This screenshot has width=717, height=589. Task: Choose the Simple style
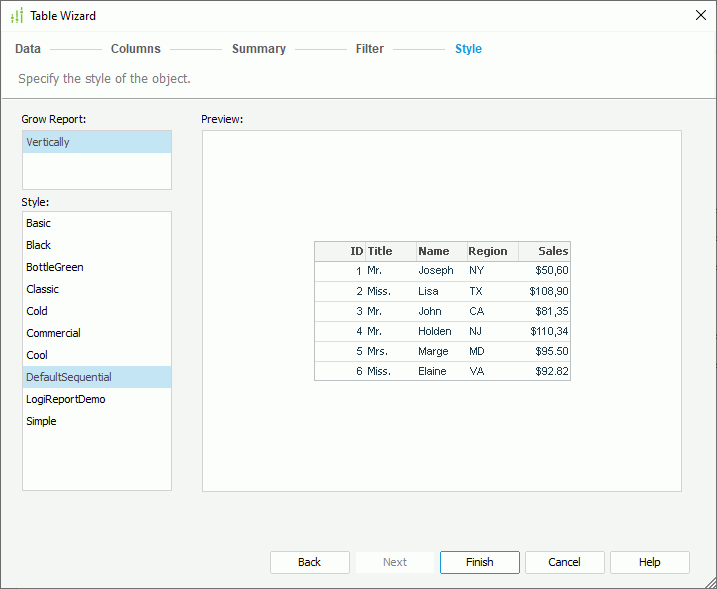(97, 421)
